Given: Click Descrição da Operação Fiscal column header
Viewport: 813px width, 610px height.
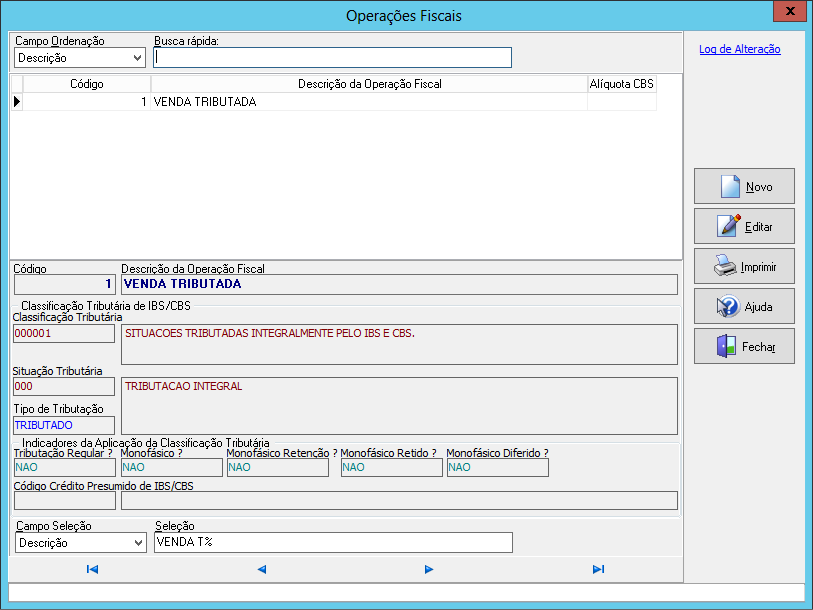Looking at the screenshot, I should coord(369,84).
